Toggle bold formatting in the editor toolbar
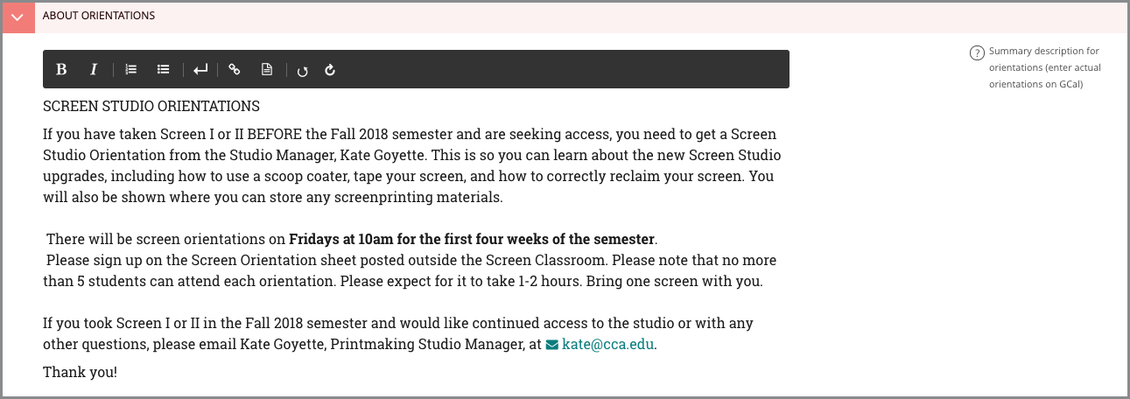 [x=62, y=70]
